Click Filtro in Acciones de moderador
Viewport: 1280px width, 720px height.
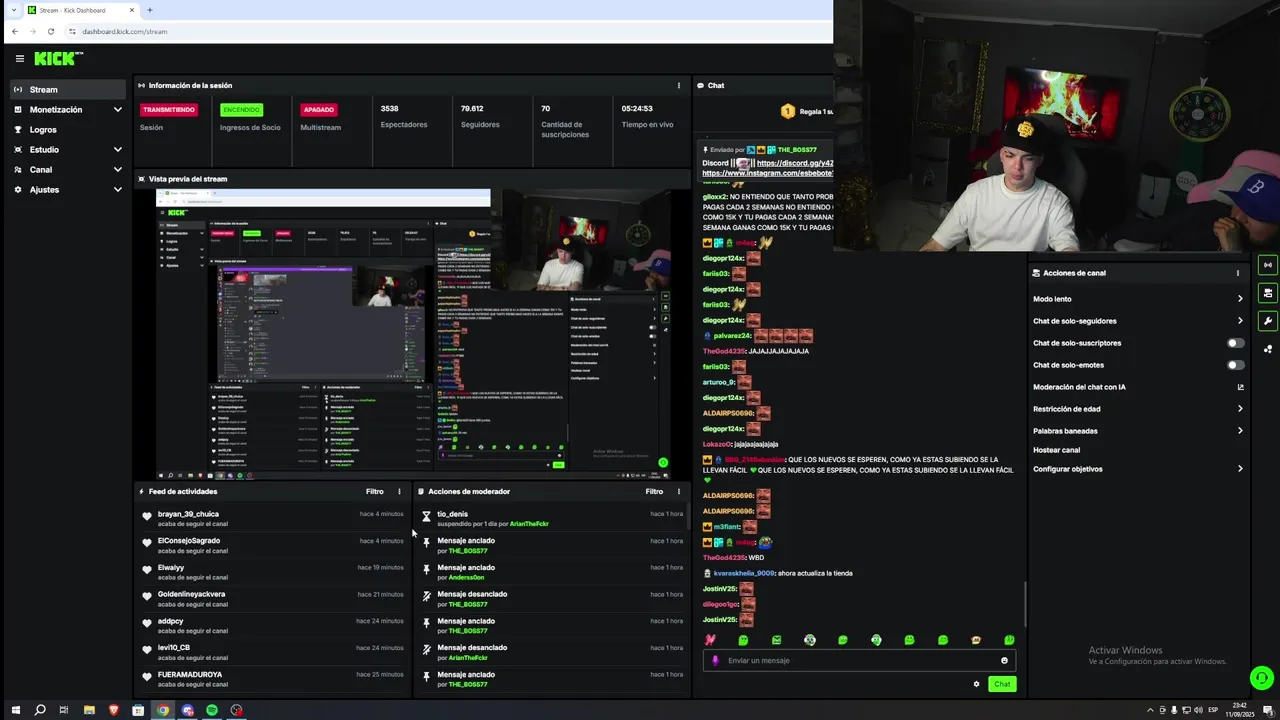(654, 491)
